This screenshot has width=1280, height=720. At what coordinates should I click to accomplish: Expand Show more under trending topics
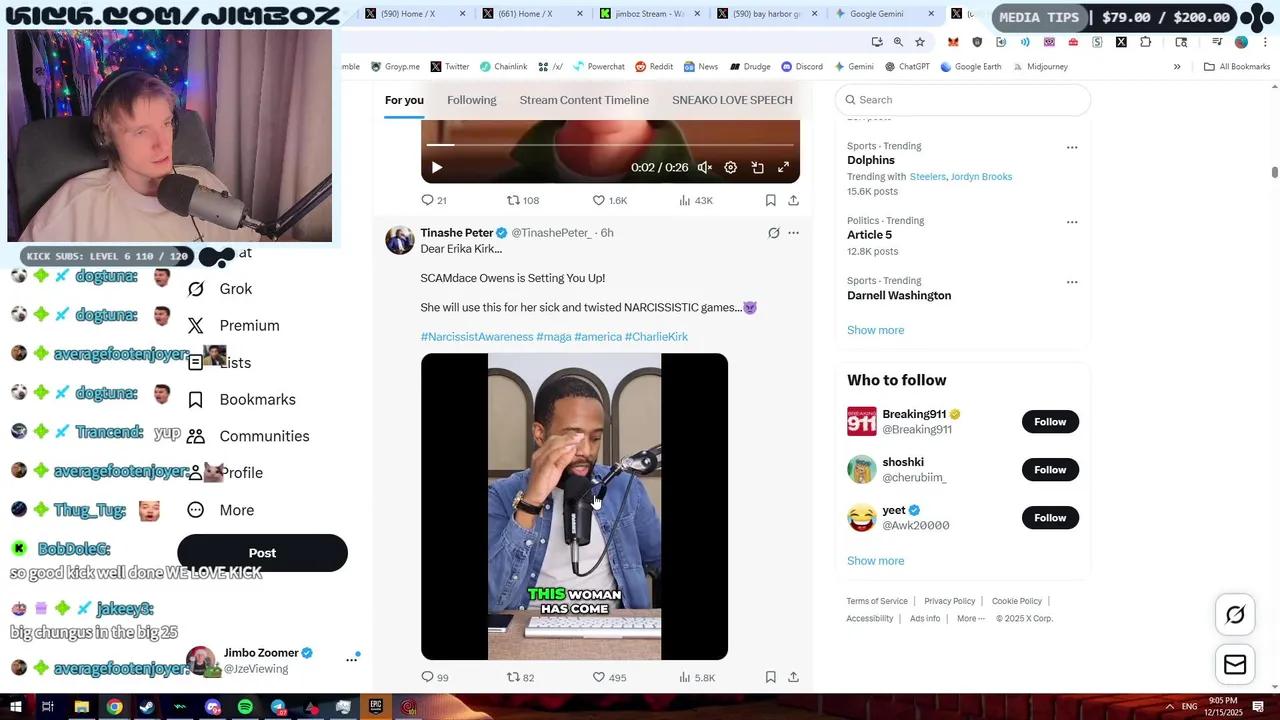coord(875,329)
